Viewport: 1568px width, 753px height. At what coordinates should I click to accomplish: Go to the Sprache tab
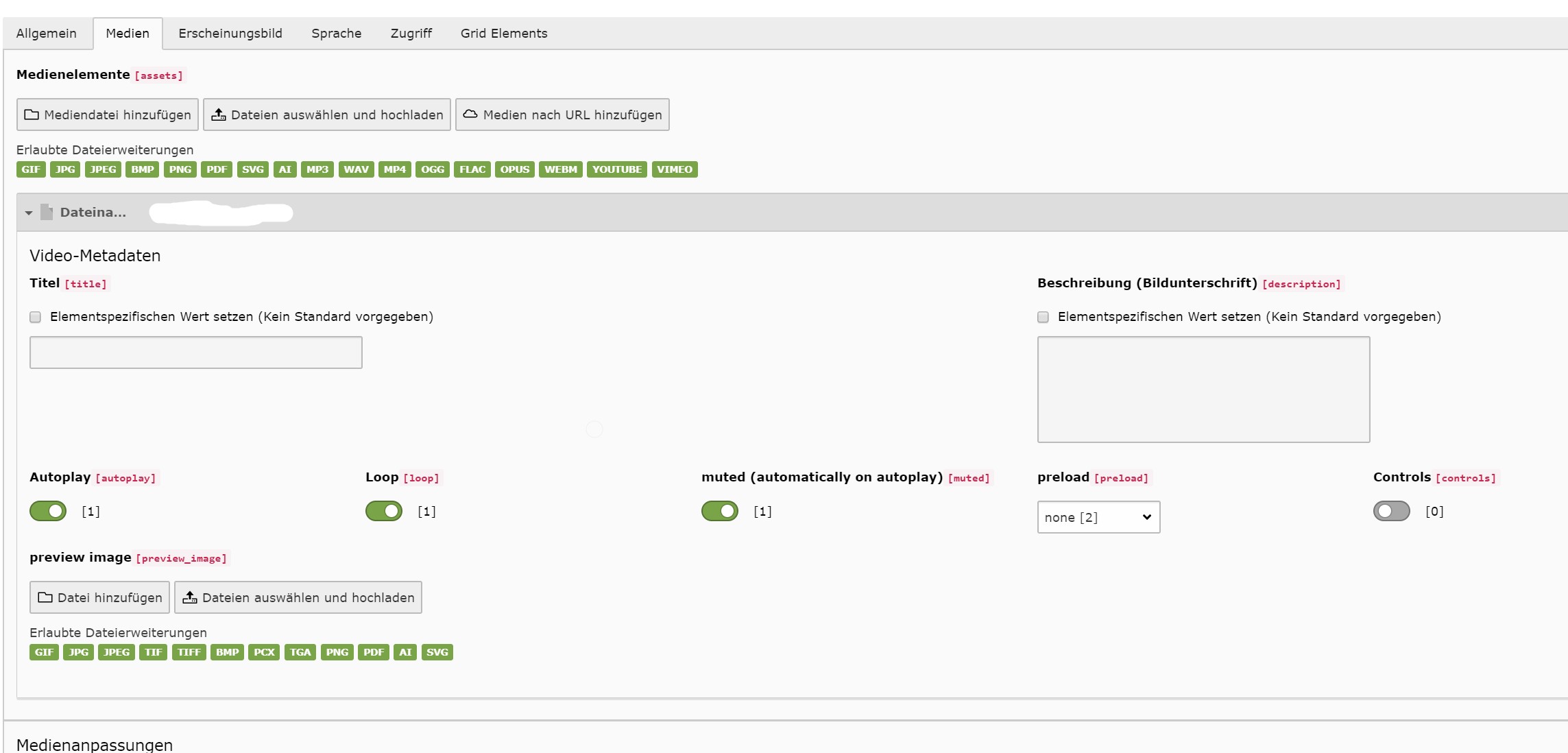[337, 34]
